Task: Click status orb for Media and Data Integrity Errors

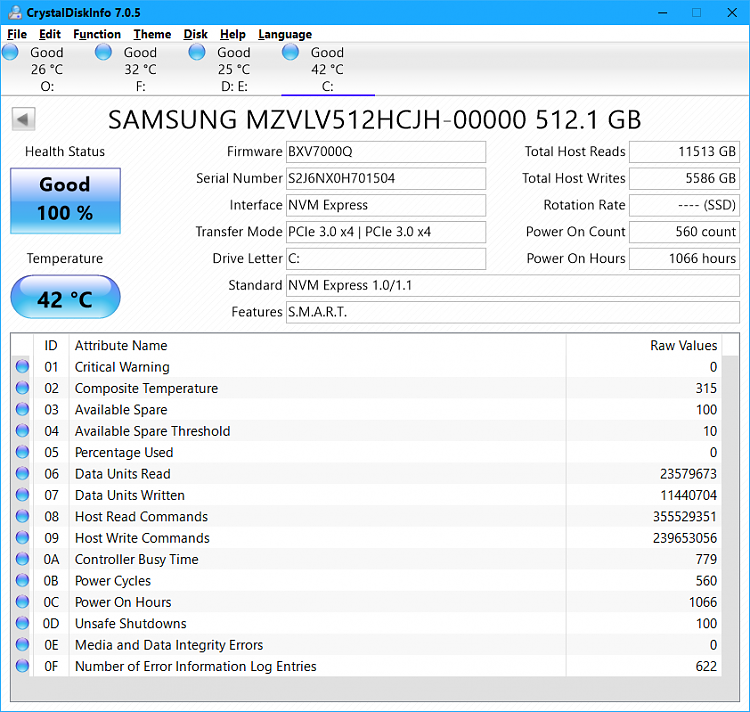Action: tap(22, 644)
